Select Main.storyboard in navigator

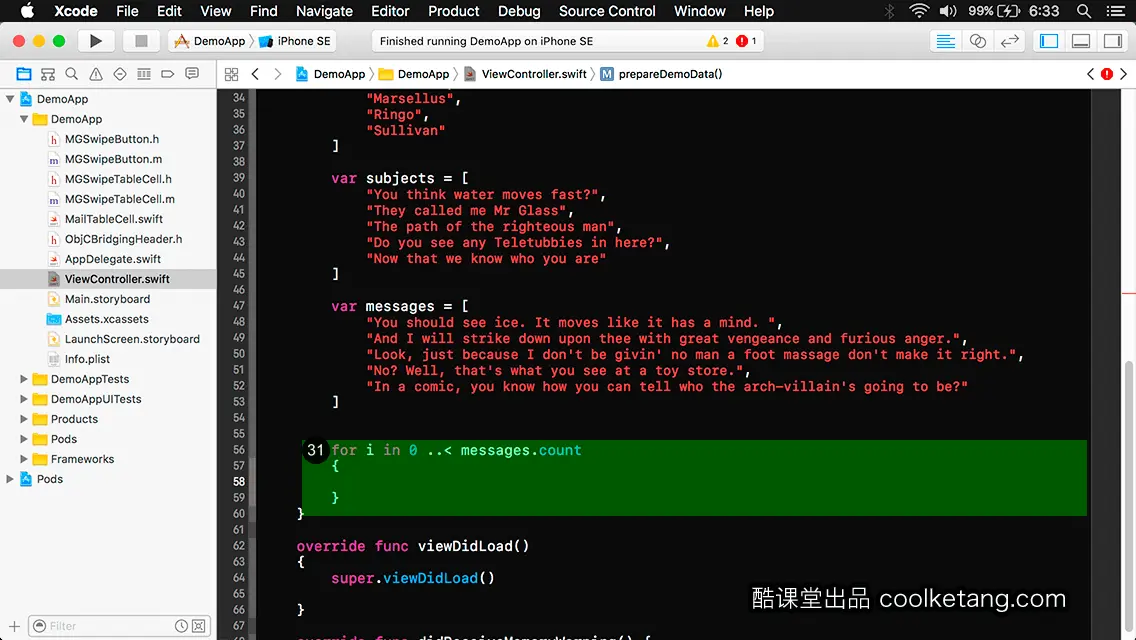[107, 299]
